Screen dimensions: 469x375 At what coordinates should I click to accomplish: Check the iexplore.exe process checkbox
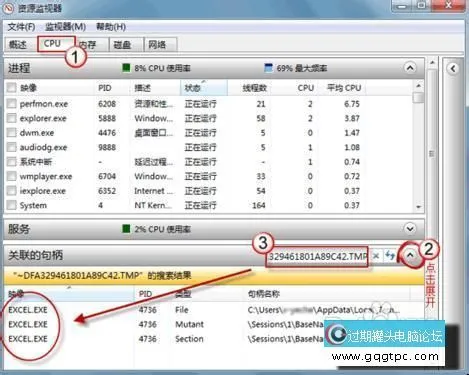(12, 191)
